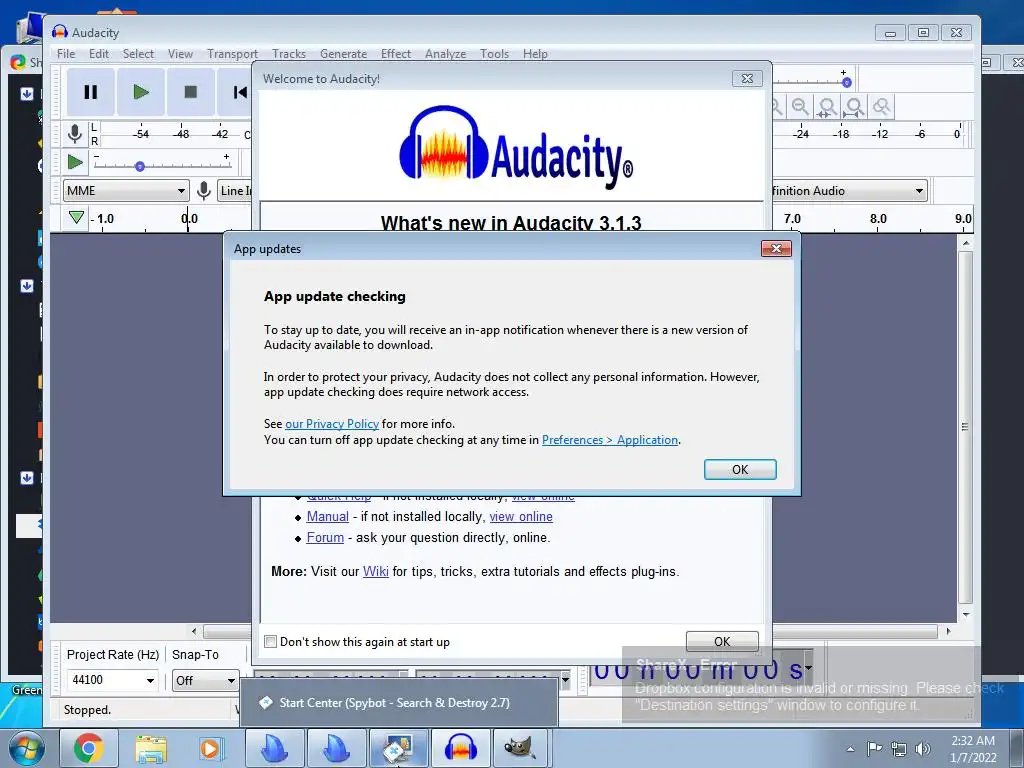
Task: Click the Fit Project to Width zoom icon
Action: point(854,106)
